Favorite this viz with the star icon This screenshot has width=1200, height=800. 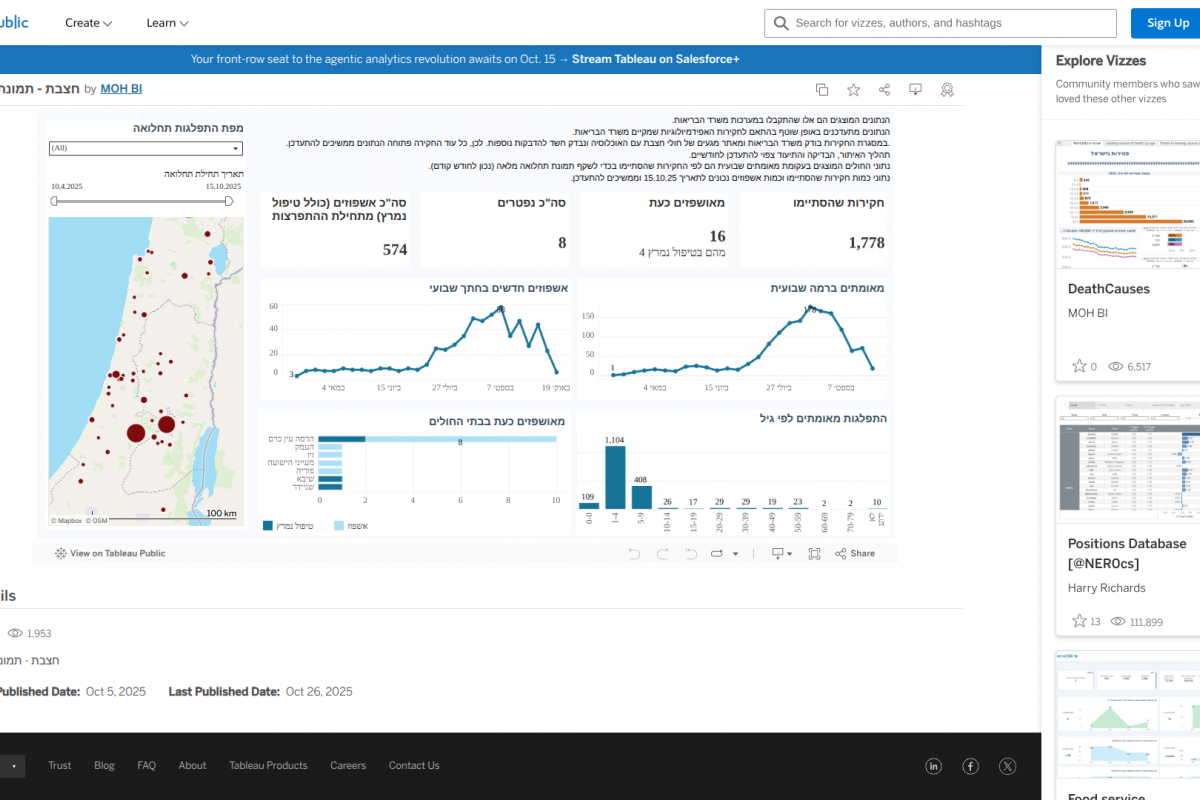(x=853, y=89)
